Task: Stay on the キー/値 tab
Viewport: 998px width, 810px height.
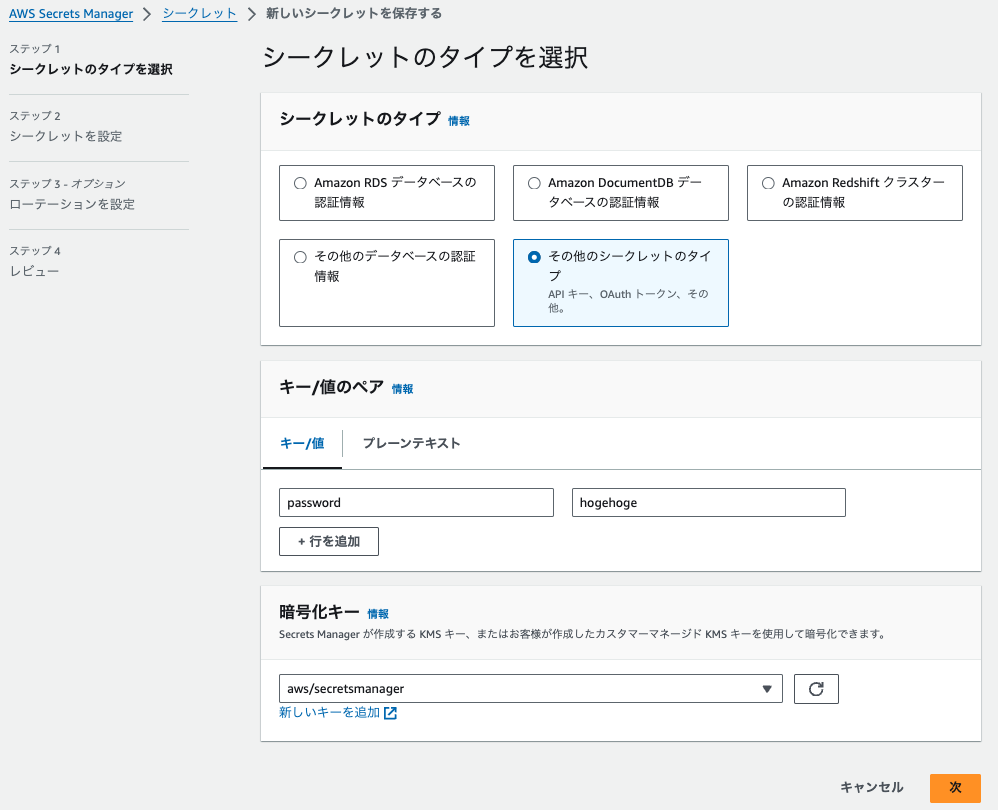Action: (301, 443)
